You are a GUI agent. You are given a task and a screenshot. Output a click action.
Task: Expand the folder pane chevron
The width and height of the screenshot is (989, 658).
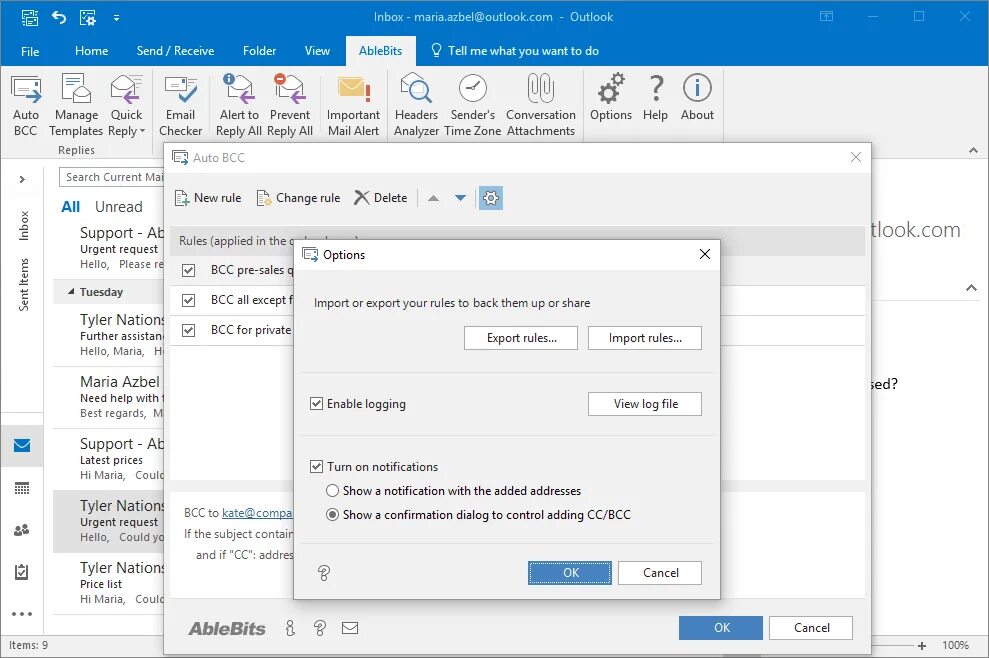(x=22, y=180)
